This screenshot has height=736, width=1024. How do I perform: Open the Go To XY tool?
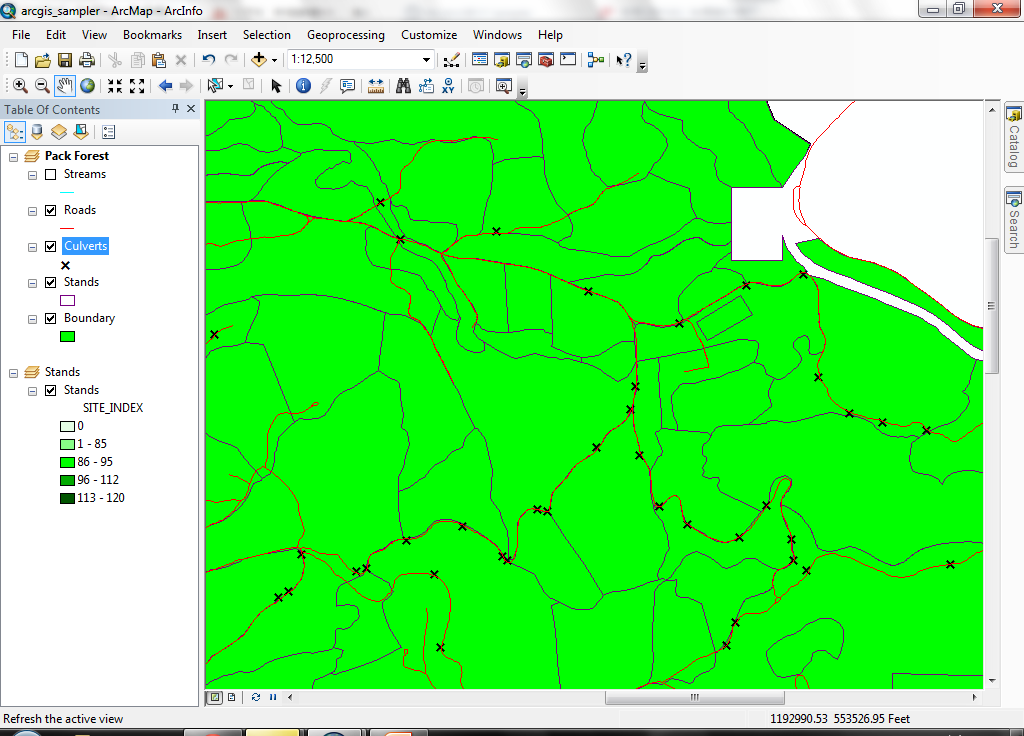[x=449, y=86]
